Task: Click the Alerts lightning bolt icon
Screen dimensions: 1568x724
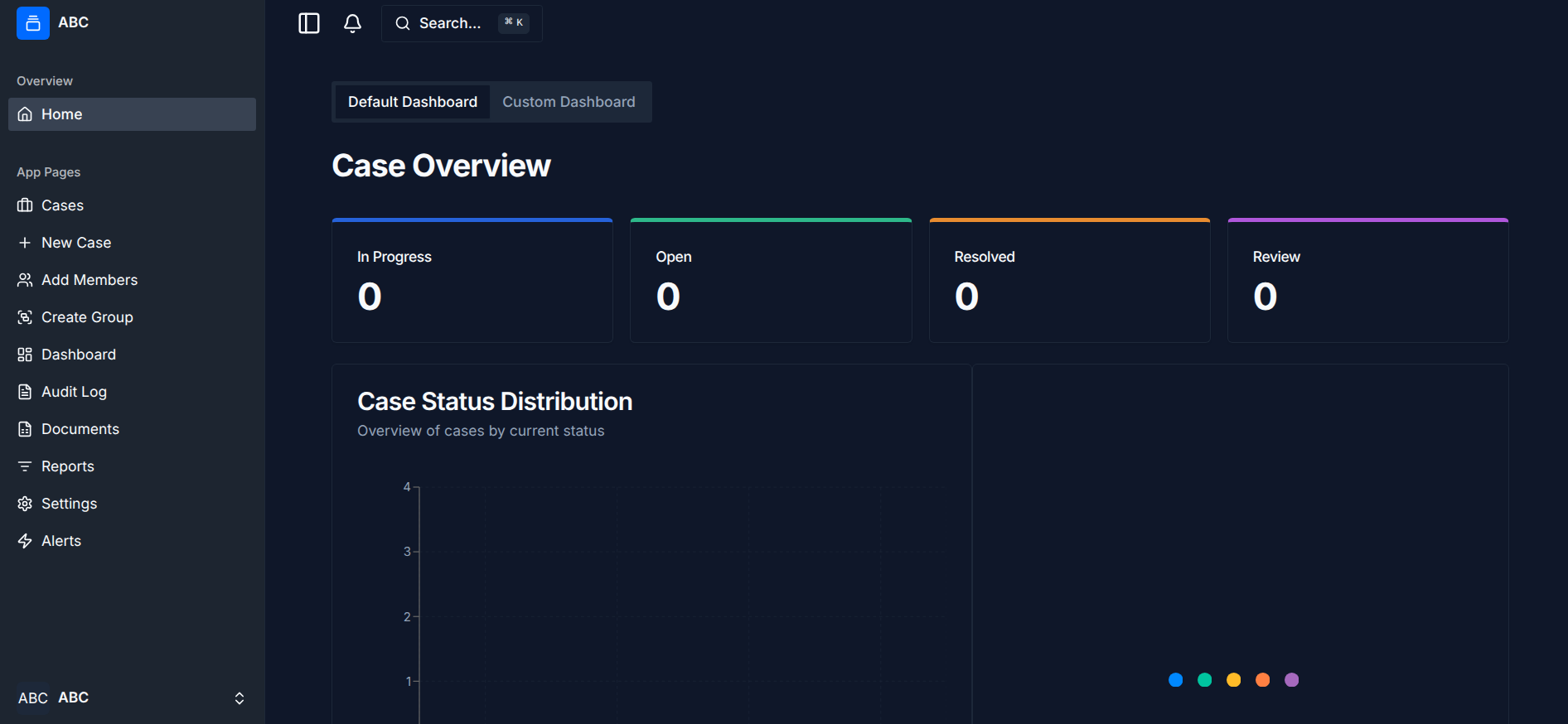Action: [x=25, y=541]
